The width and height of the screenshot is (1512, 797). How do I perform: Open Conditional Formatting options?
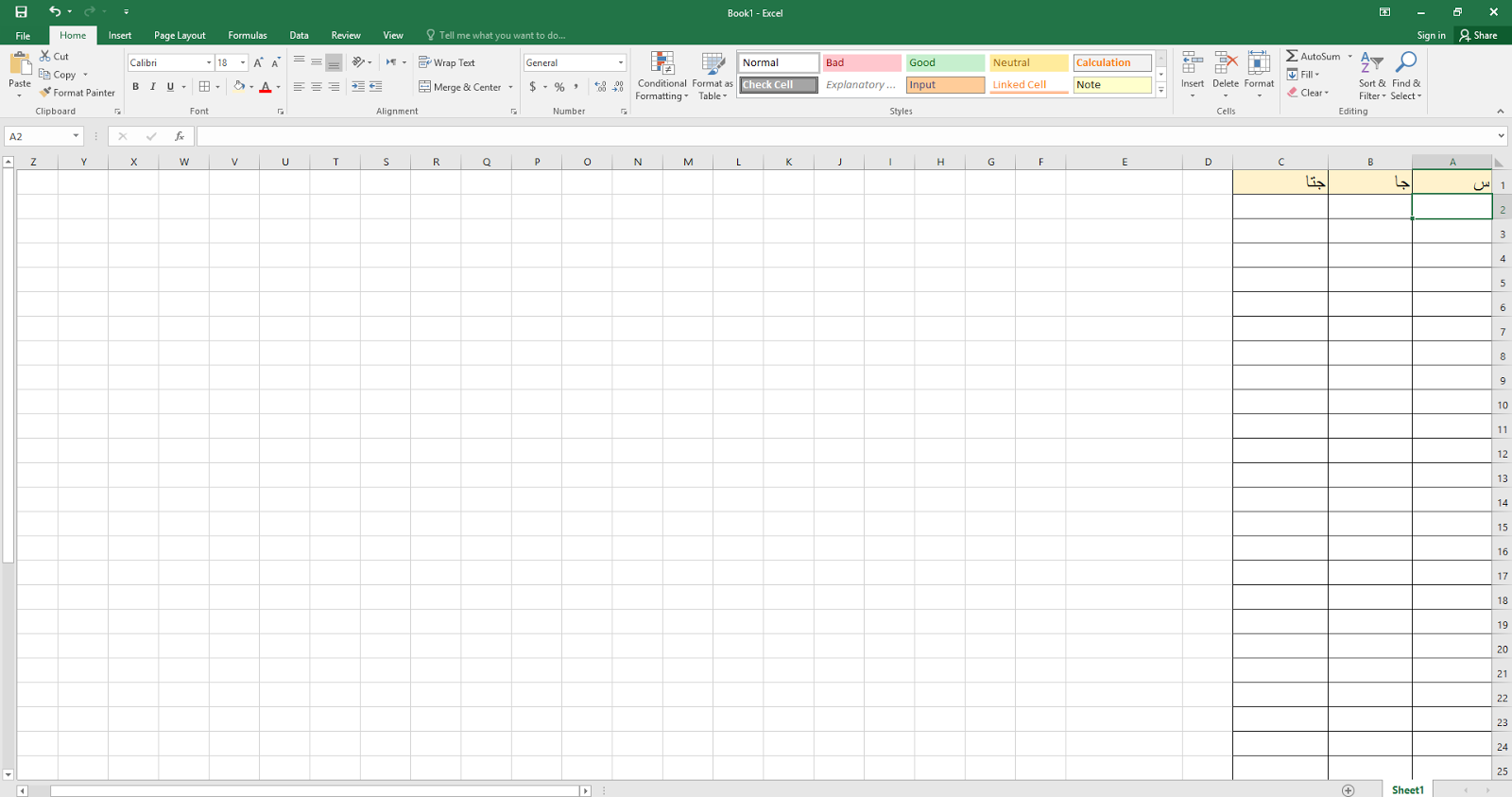point(661,76)
